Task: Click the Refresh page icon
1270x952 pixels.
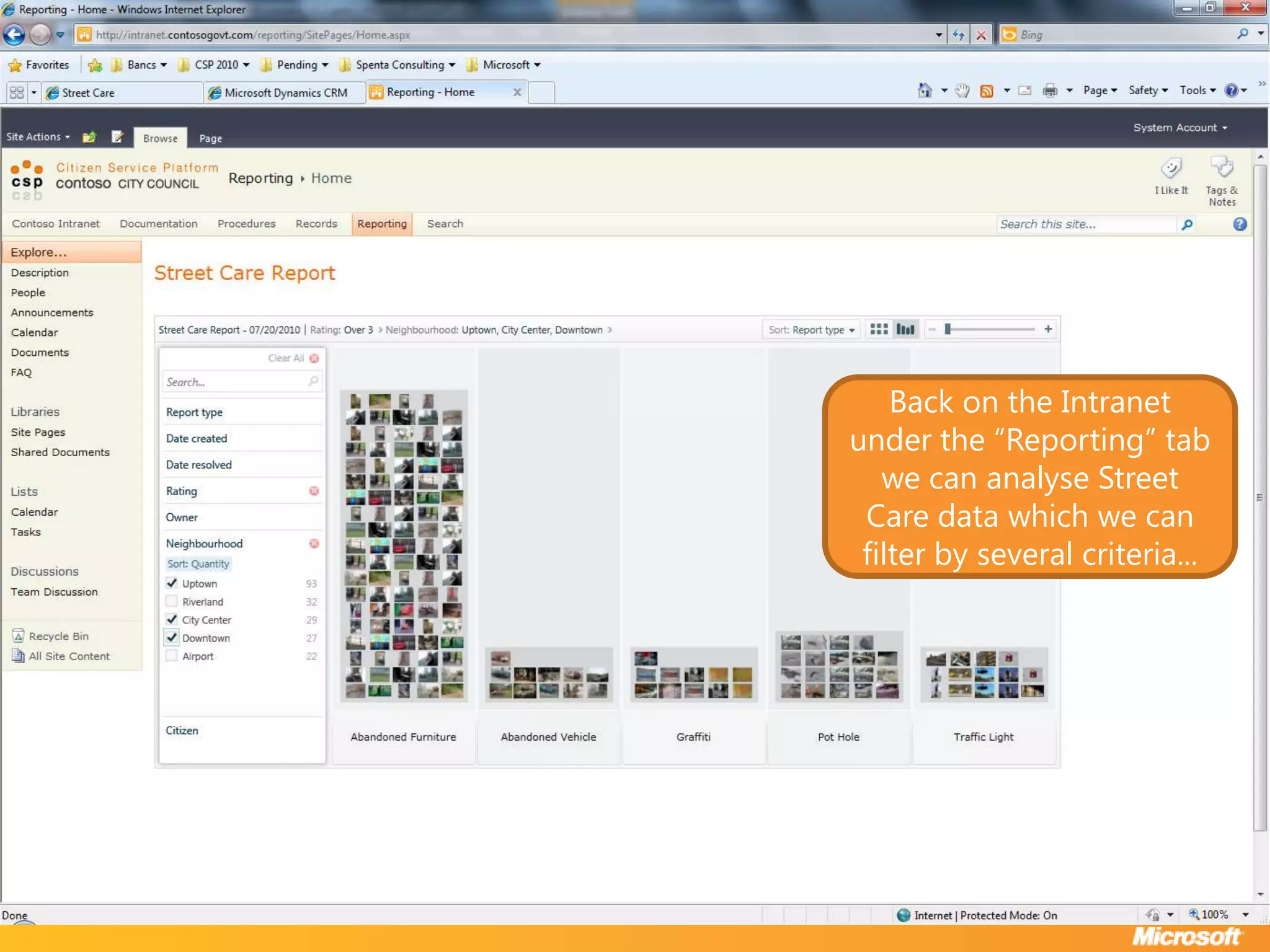Action: click(x=959, y=35)
